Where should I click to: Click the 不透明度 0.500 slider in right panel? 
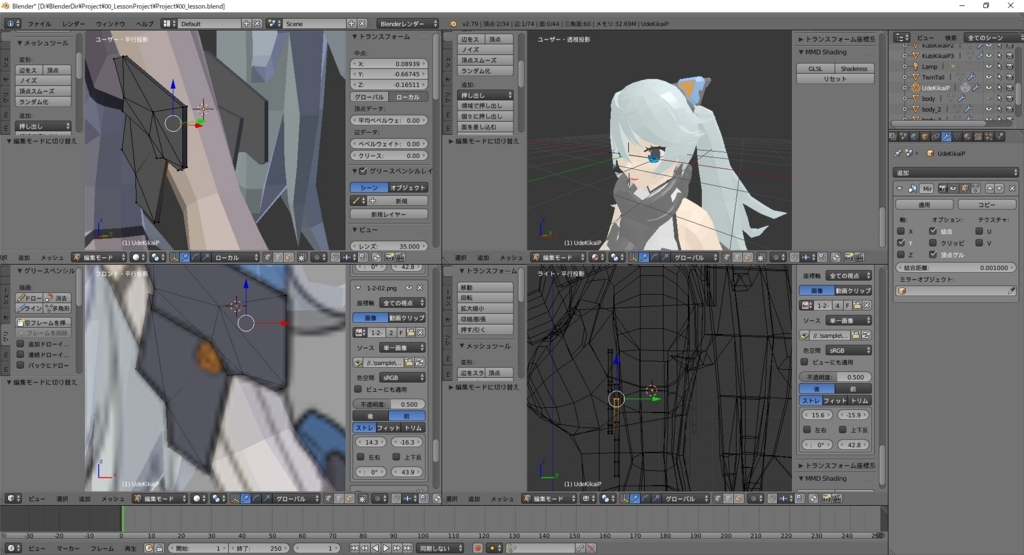tap(835, 377)
